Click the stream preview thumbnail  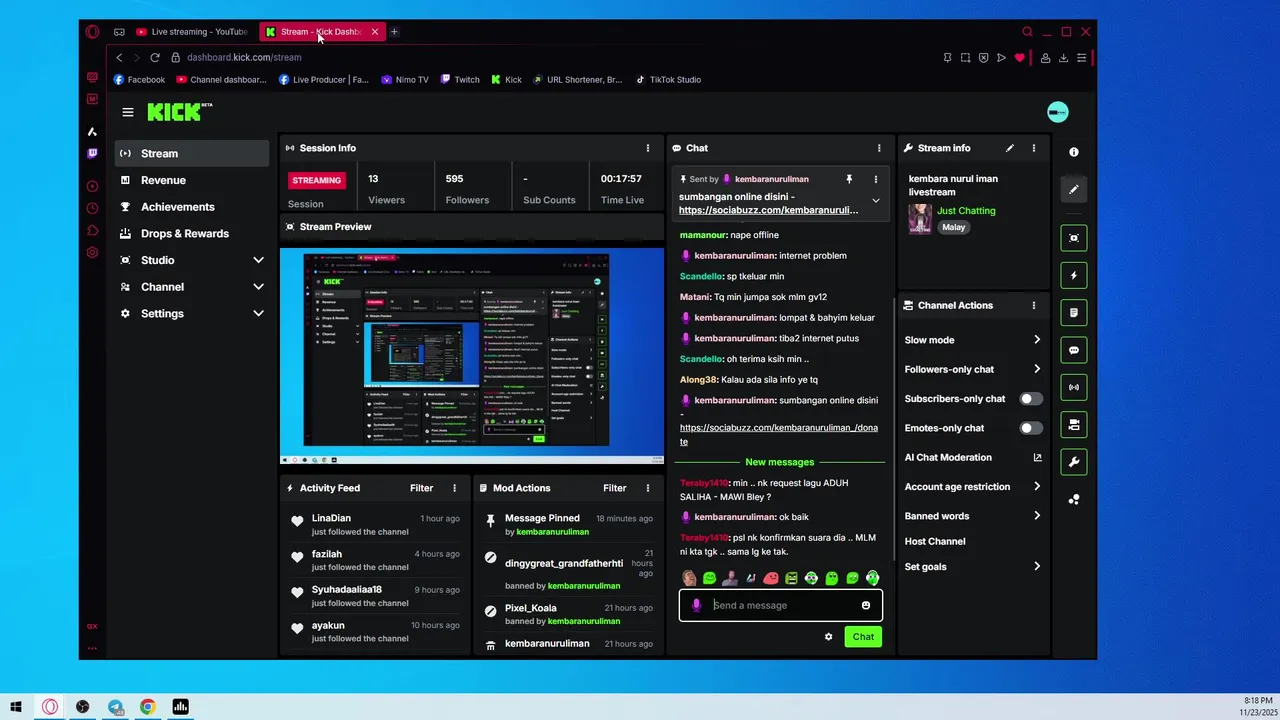pyautogui.click(x=472, y=355)
